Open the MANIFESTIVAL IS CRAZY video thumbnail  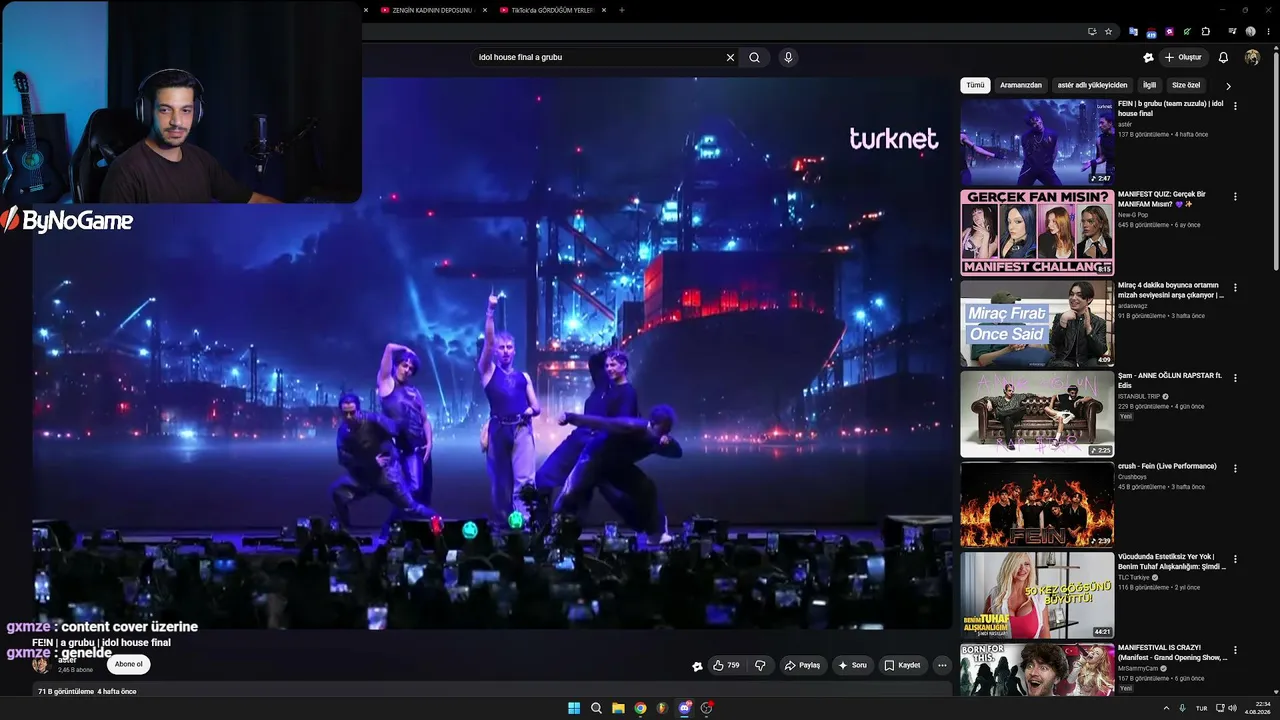(x=1037, y=669)
